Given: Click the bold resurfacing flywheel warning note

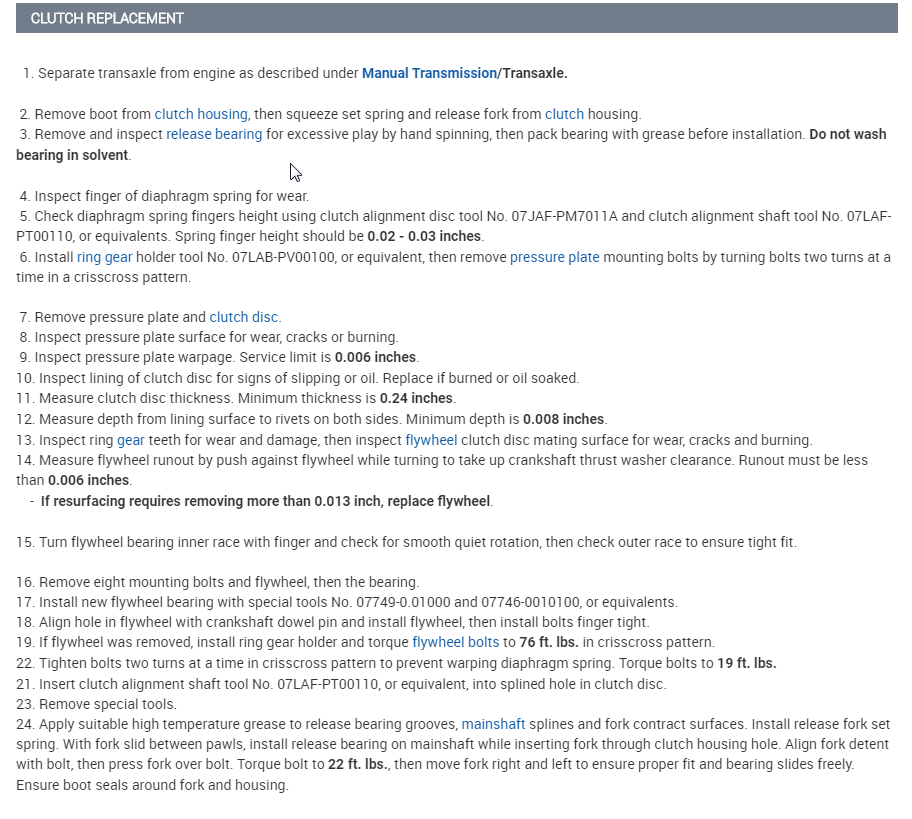Looking at the screenshot, I should click(266, 501).
